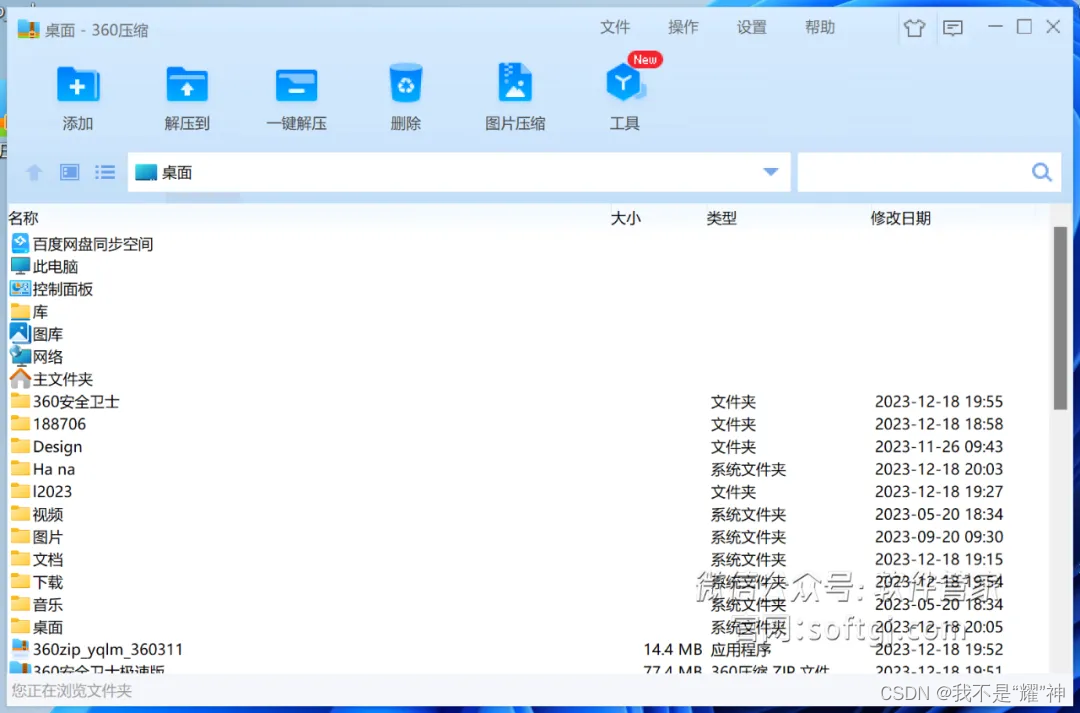Image resolution: width=1080 pixels, height=713 pixels.
Task: Select the 188706 folder icon
Action: pos(21,423)
